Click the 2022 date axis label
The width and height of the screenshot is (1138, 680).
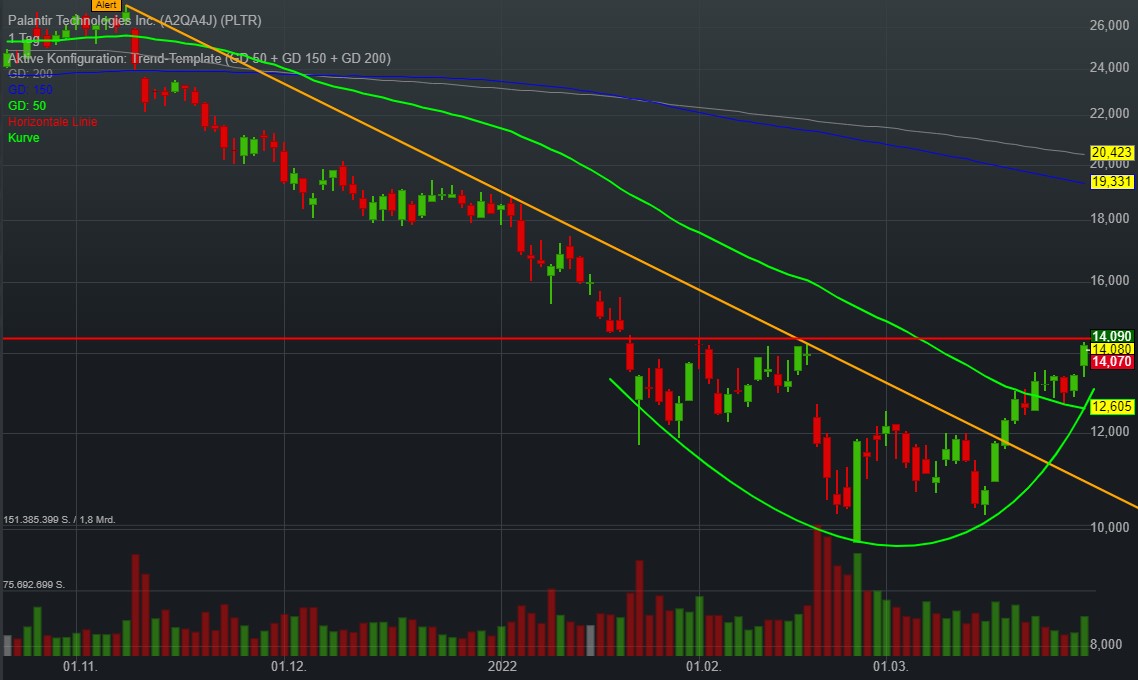(502, 666)
